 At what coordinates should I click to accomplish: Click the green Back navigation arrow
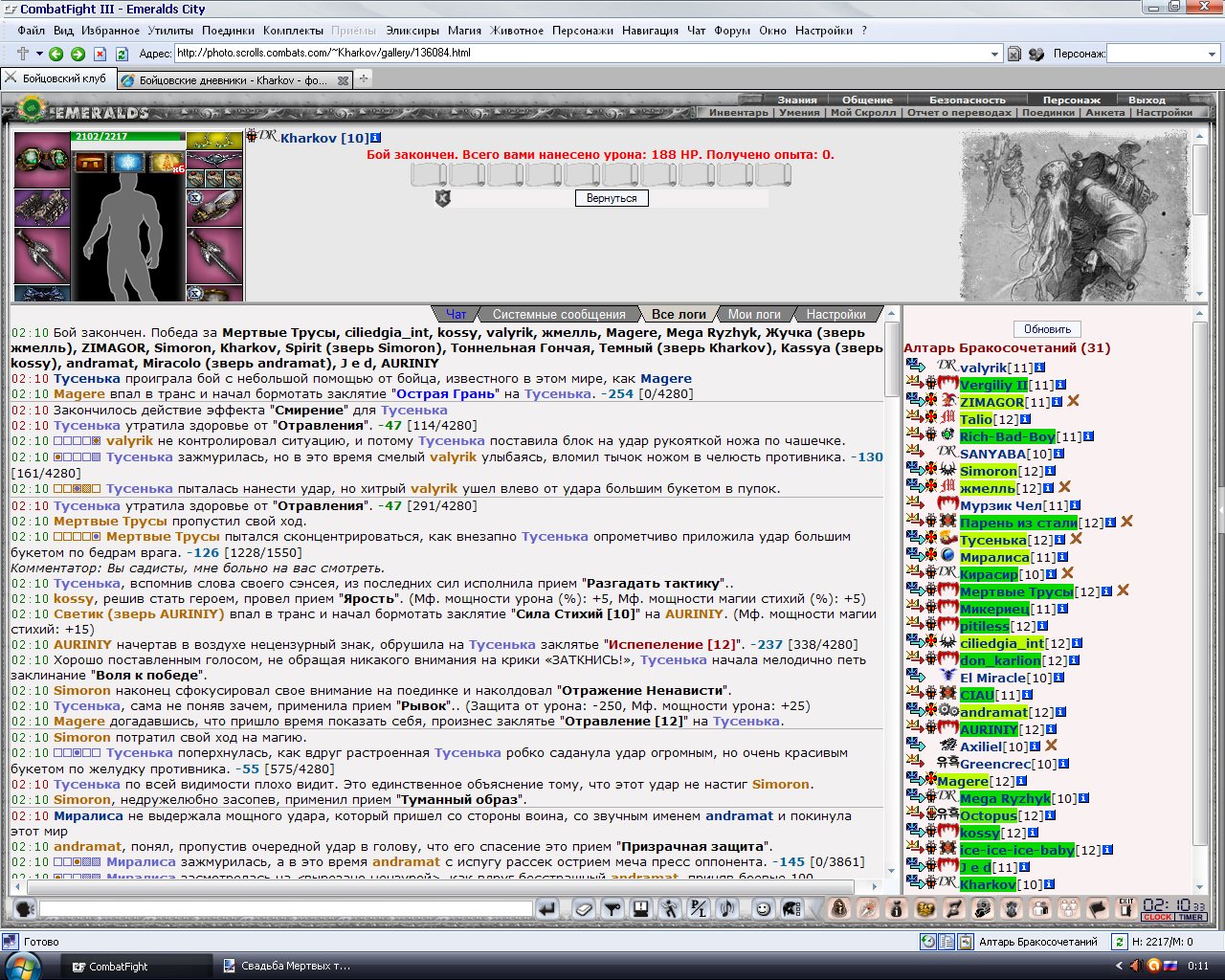click(56, 54)
